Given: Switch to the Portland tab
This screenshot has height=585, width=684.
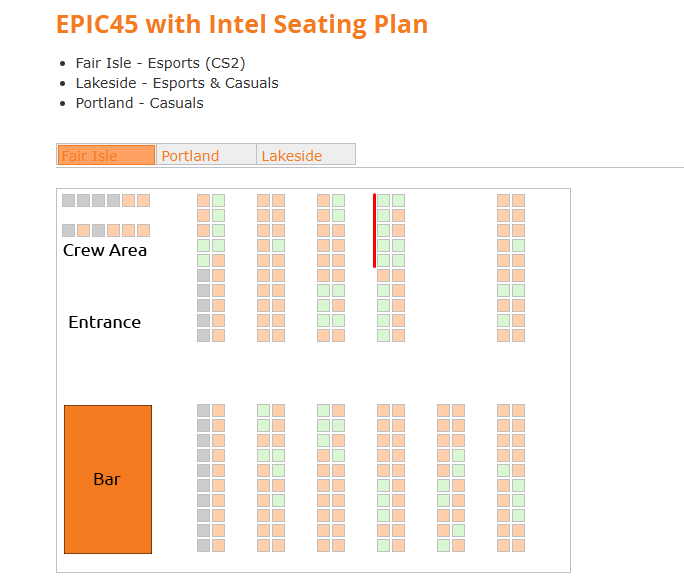Looking at the screenshot, I should click(x=206, y=155).
